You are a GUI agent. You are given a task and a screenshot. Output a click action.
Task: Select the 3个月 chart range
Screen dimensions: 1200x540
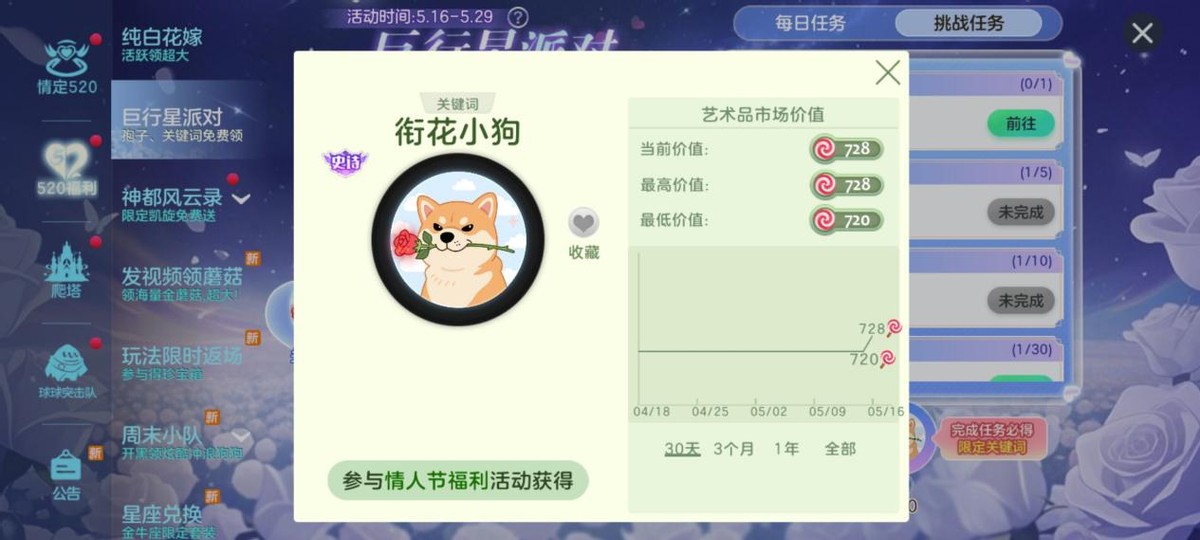(733, 449)
